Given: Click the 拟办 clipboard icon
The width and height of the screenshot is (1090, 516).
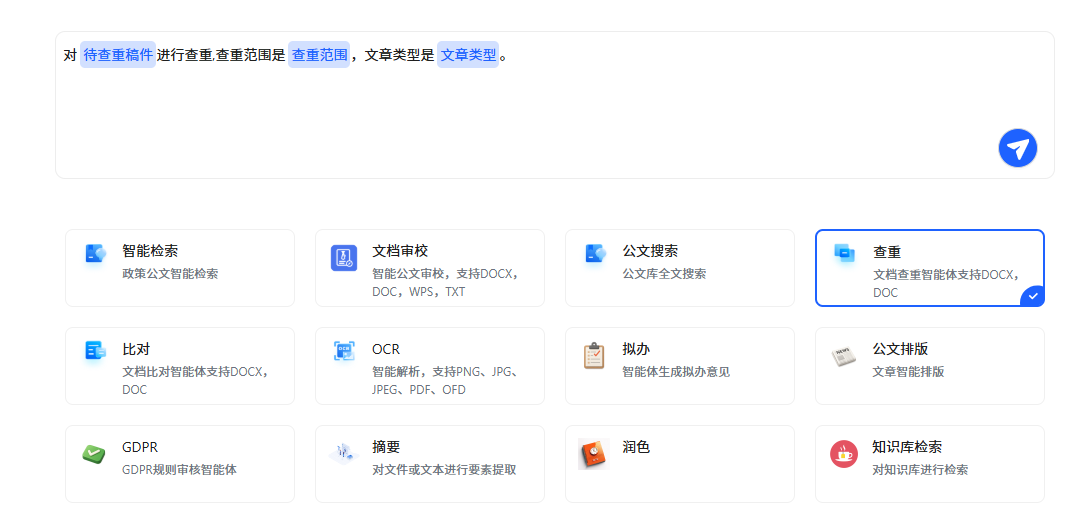Looking at the screenshot, I should tap(594, 355).
